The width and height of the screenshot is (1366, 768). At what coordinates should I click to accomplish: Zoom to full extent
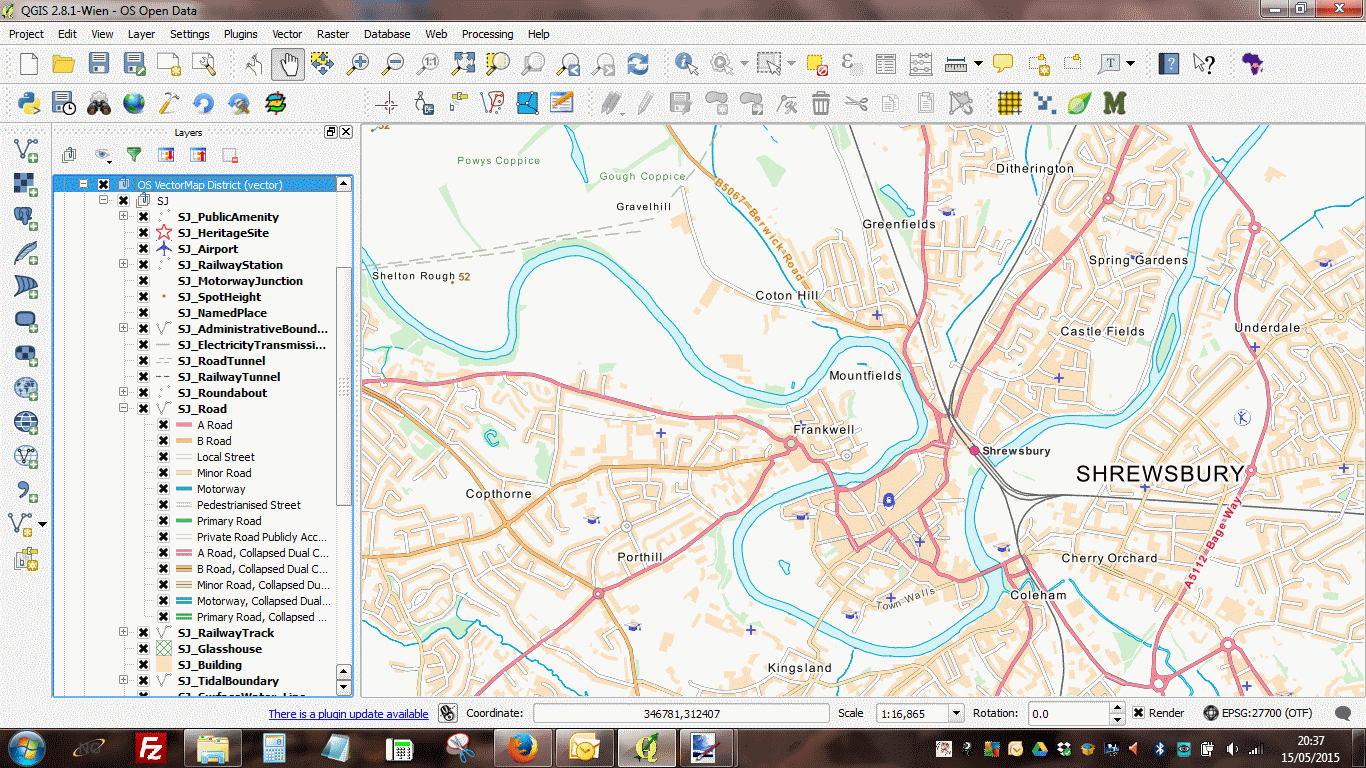point(462,64)
